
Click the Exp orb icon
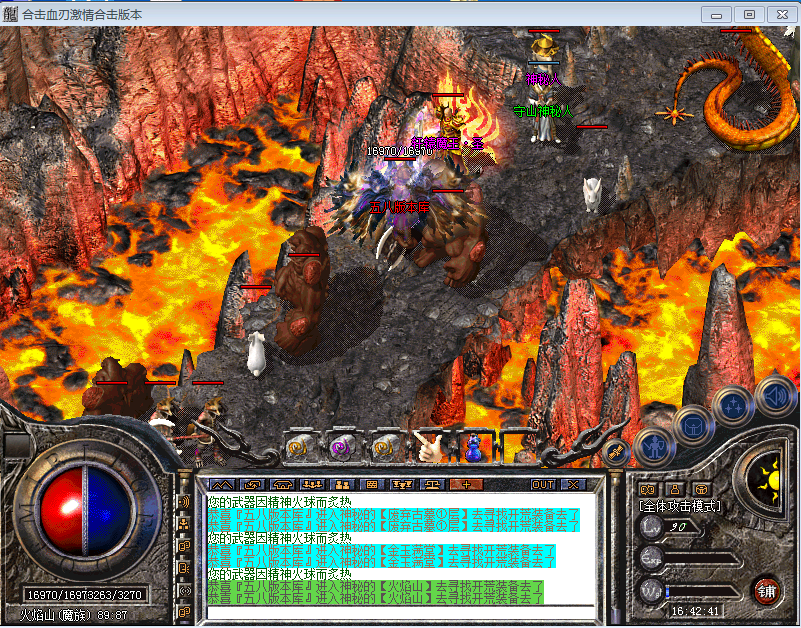click(x=652, y=558)
